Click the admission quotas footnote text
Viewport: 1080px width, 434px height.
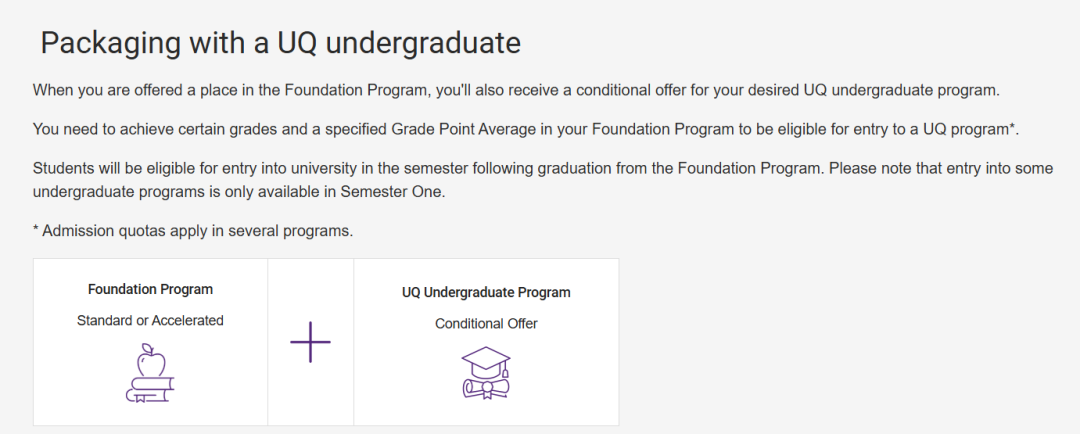pyautogui.click(x=193, y=231)
